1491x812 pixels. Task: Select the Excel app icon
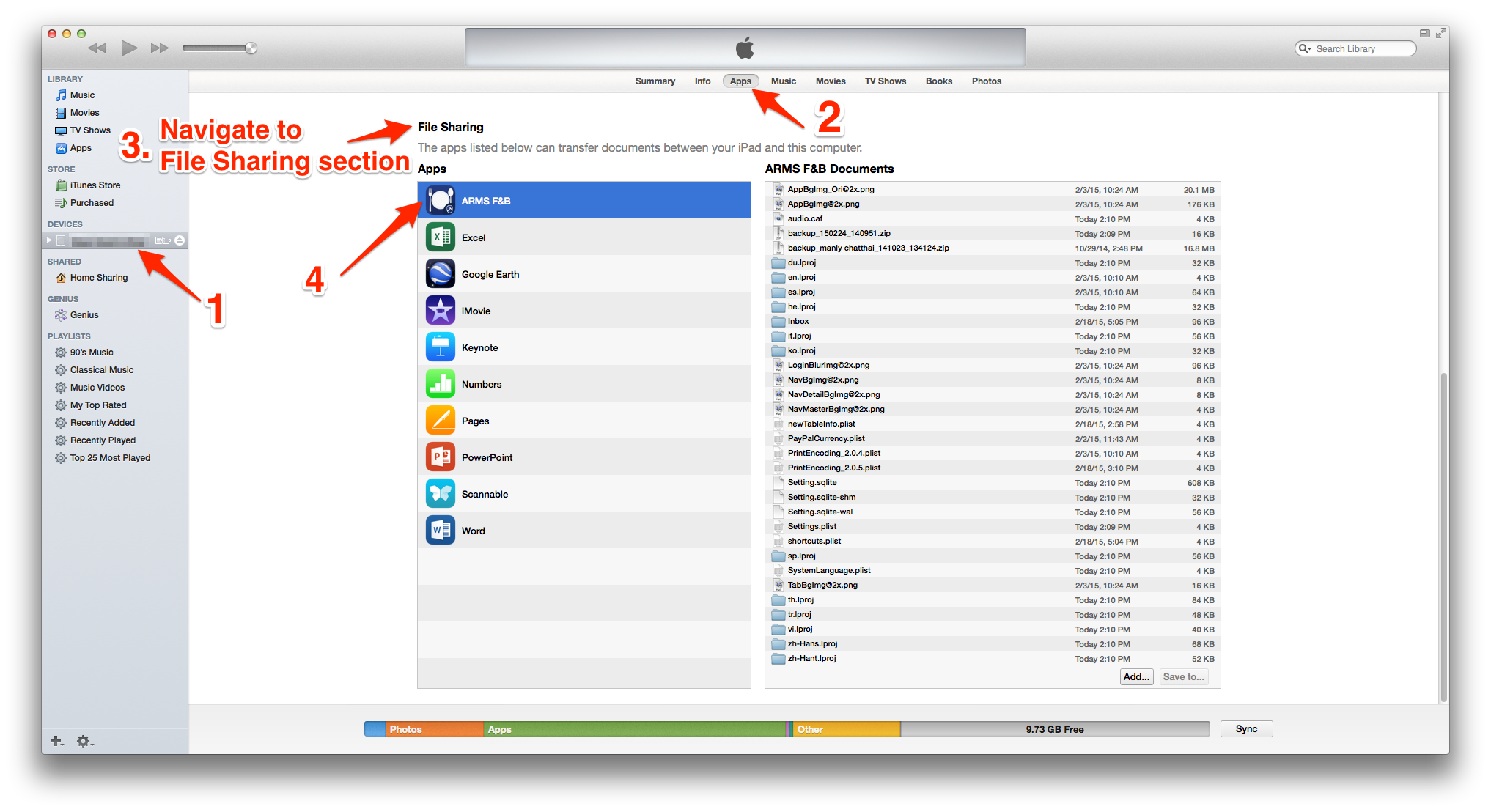coord(440,237)
